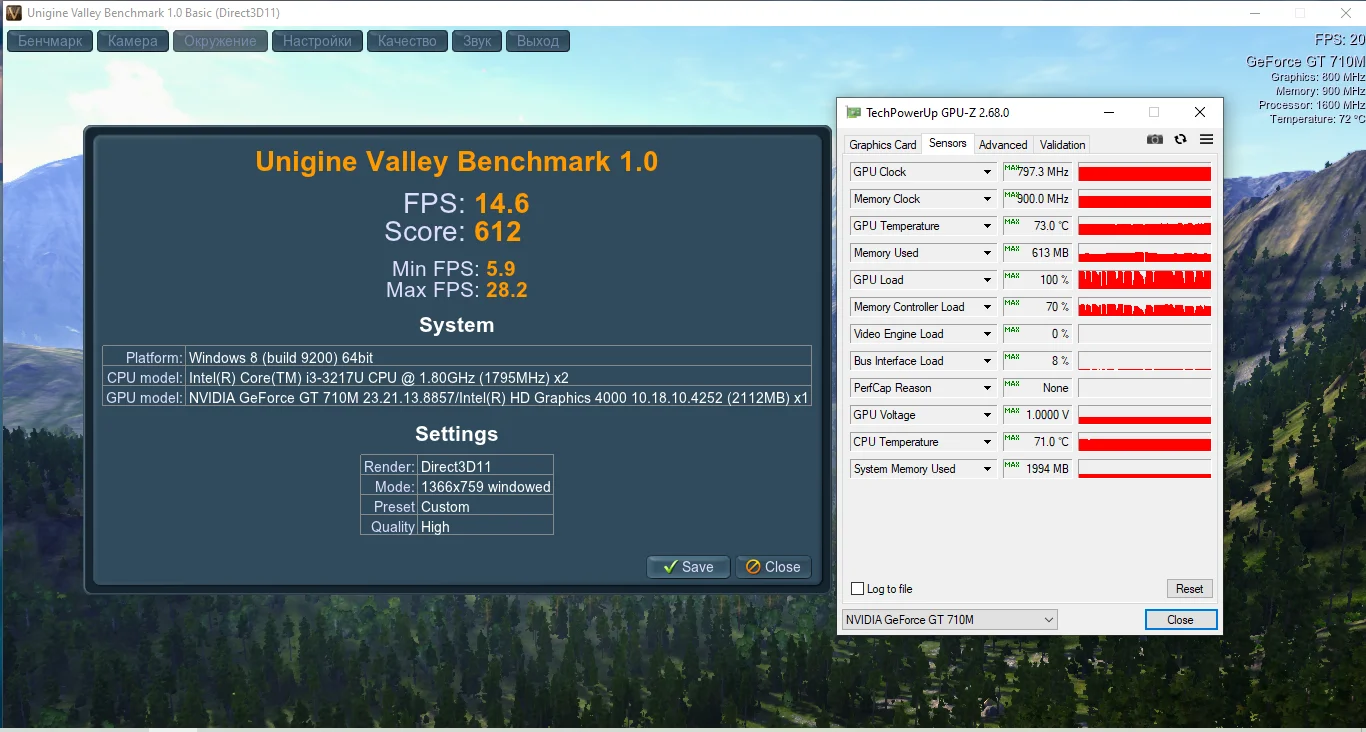Click the 73.0 °C GPU Temperature value

coord(1037,226)
